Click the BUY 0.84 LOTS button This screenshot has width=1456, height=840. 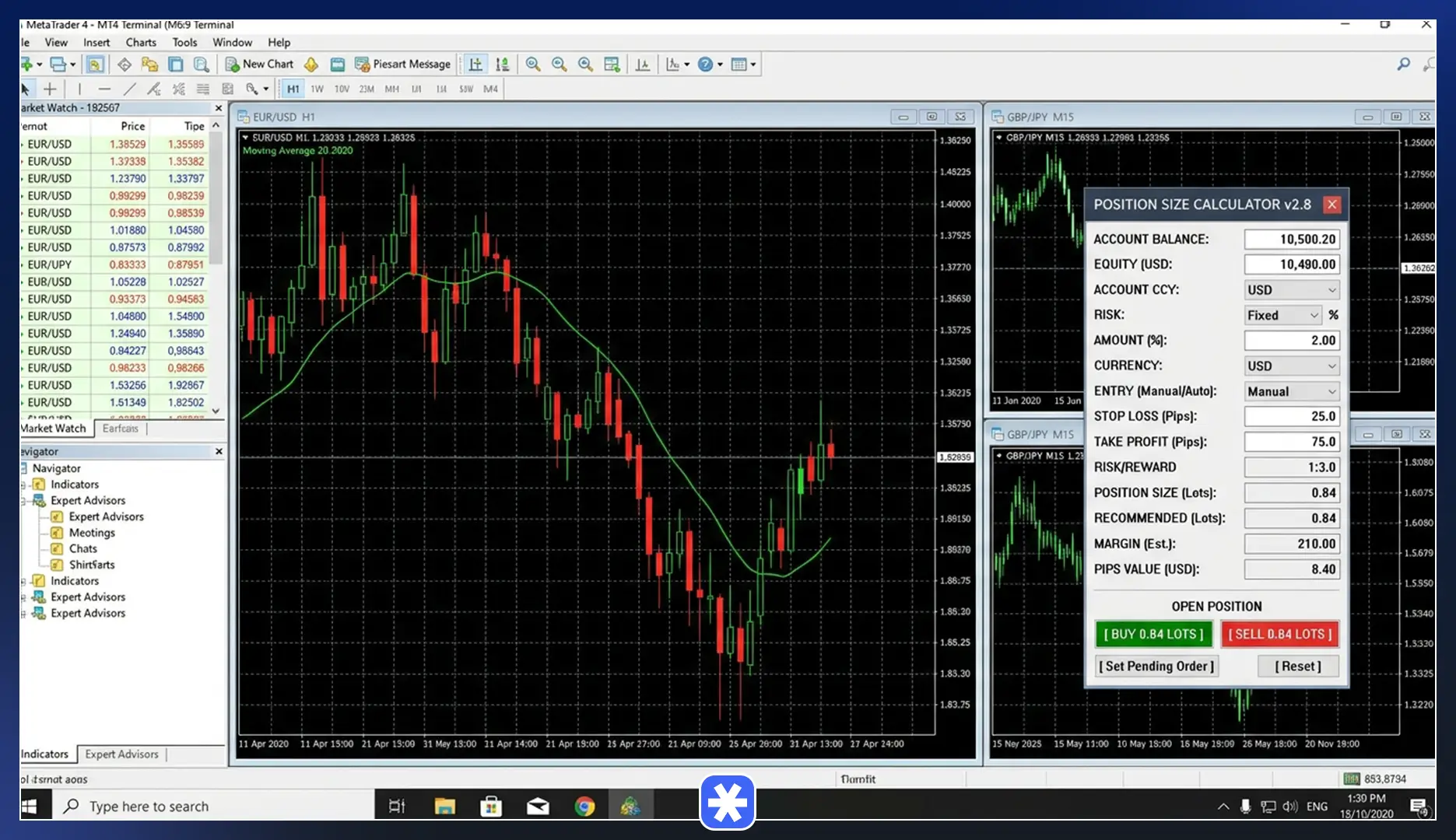(x=1153, y=634)
